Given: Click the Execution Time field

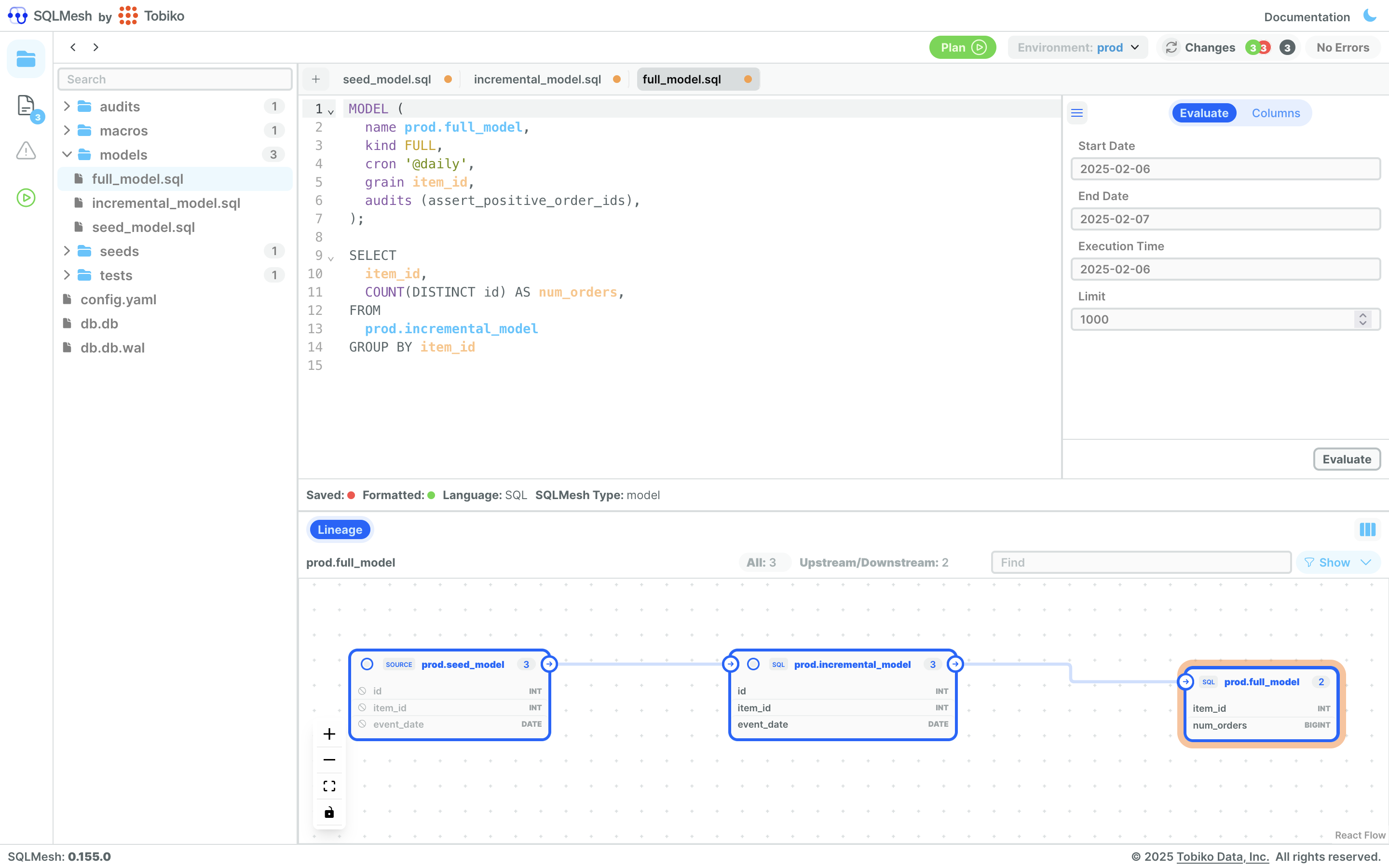Looking at the screenshot, I should pyautogui.click(x=1225, y=269).
